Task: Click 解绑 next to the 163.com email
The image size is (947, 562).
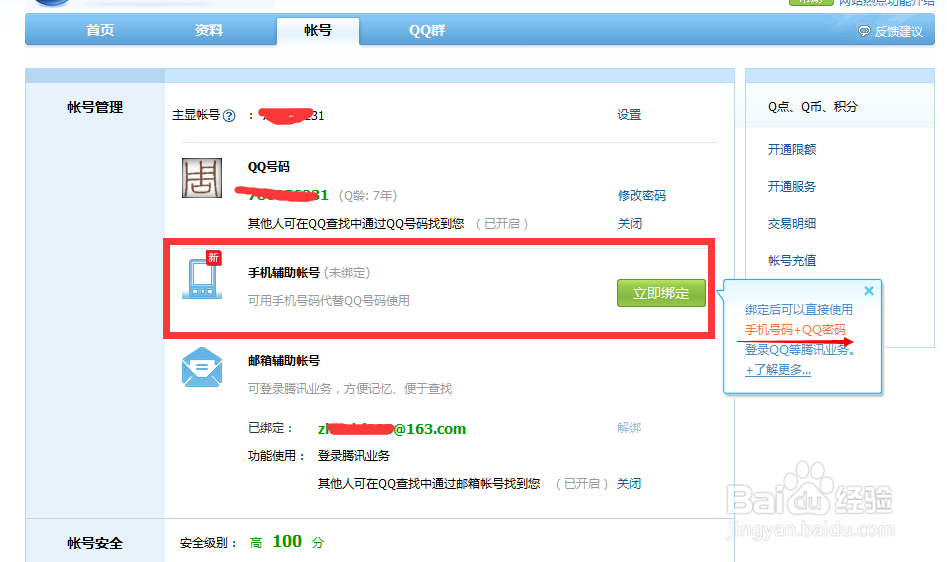Action: [629, 428]
